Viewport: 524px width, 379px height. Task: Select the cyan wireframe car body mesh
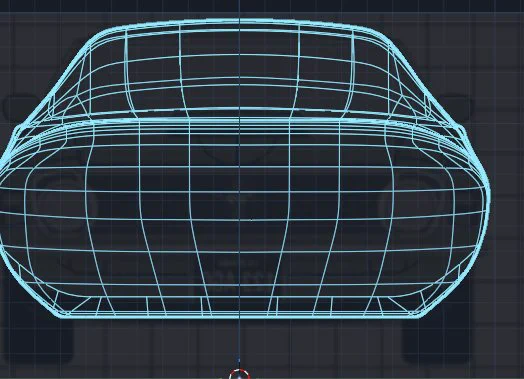click(x=244, y=169)
